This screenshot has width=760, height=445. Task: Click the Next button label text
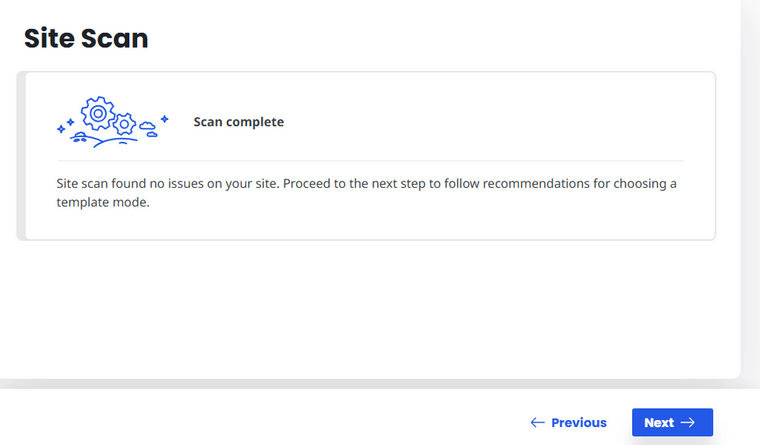659,423
